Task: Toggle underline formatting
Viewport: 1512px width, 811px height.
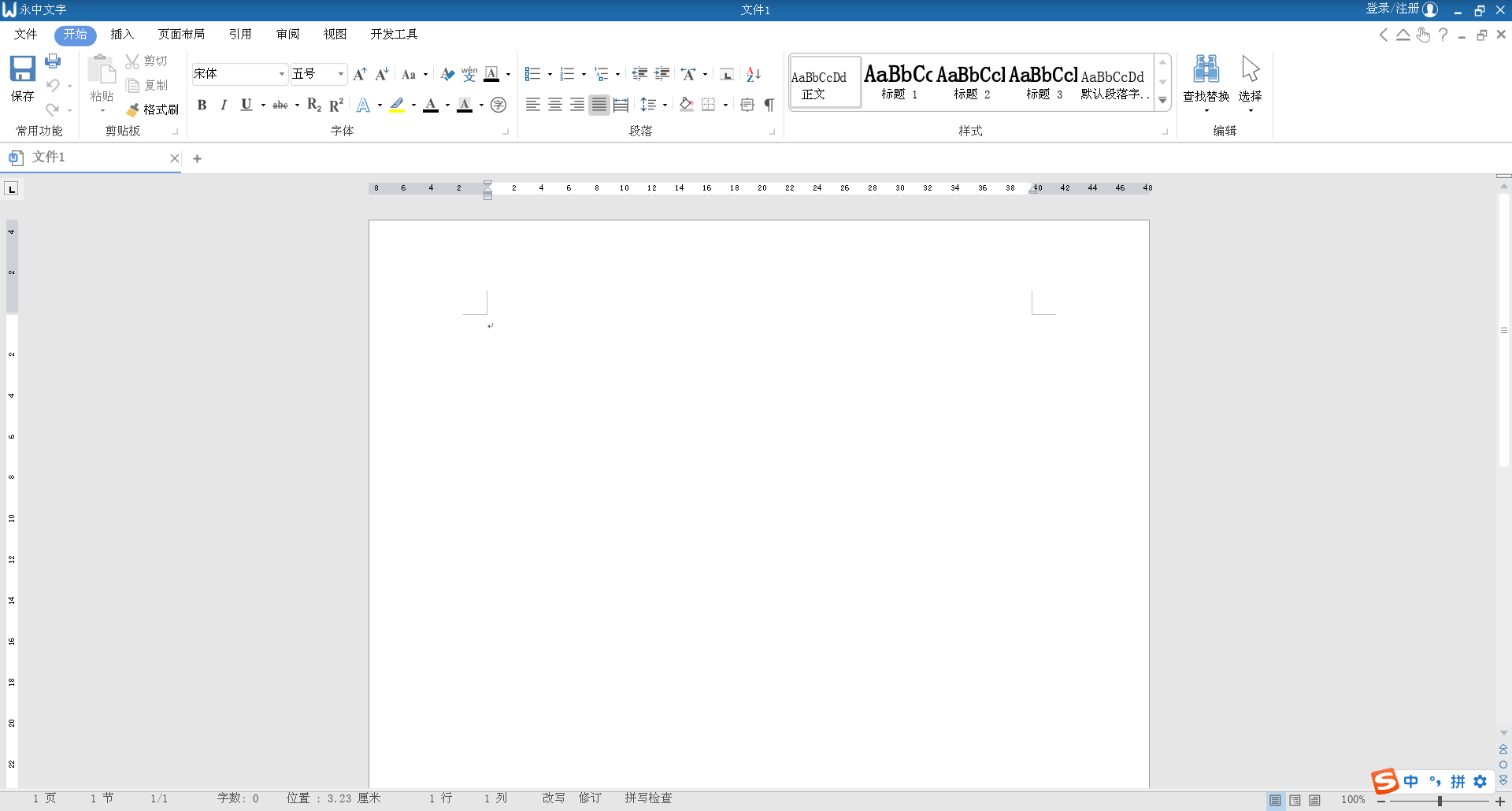Action: click(x=246, y=104)
